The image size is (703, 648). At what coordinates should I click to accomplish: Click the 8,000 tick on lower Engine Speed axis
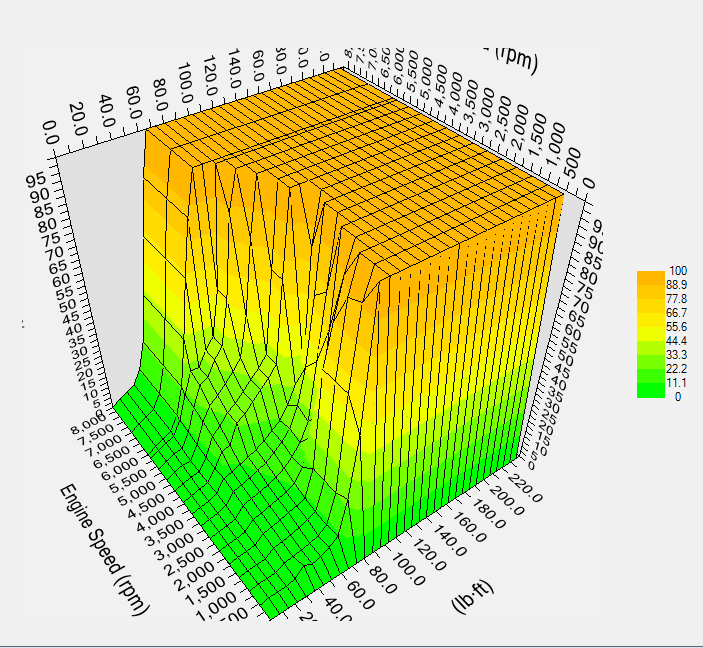point(88,424)
